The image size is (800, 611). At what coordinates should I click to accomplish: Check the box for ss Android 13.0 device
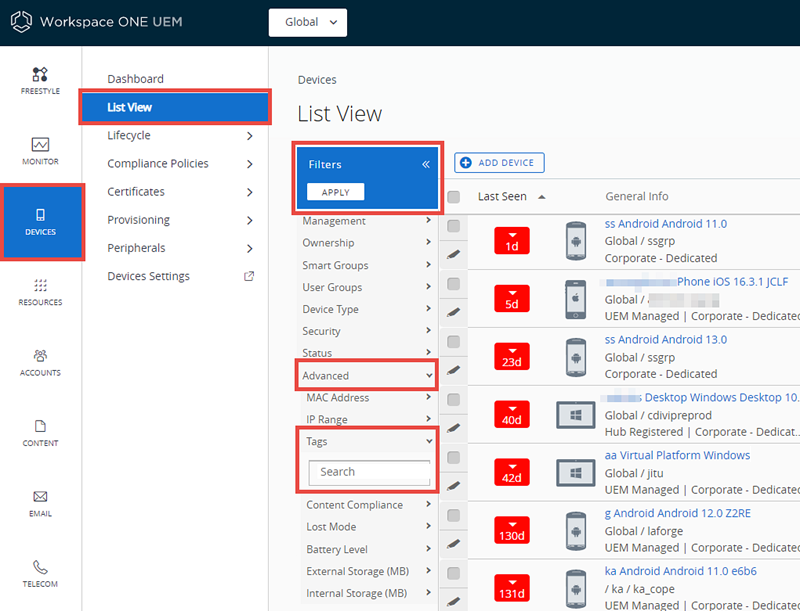(453, 341)
